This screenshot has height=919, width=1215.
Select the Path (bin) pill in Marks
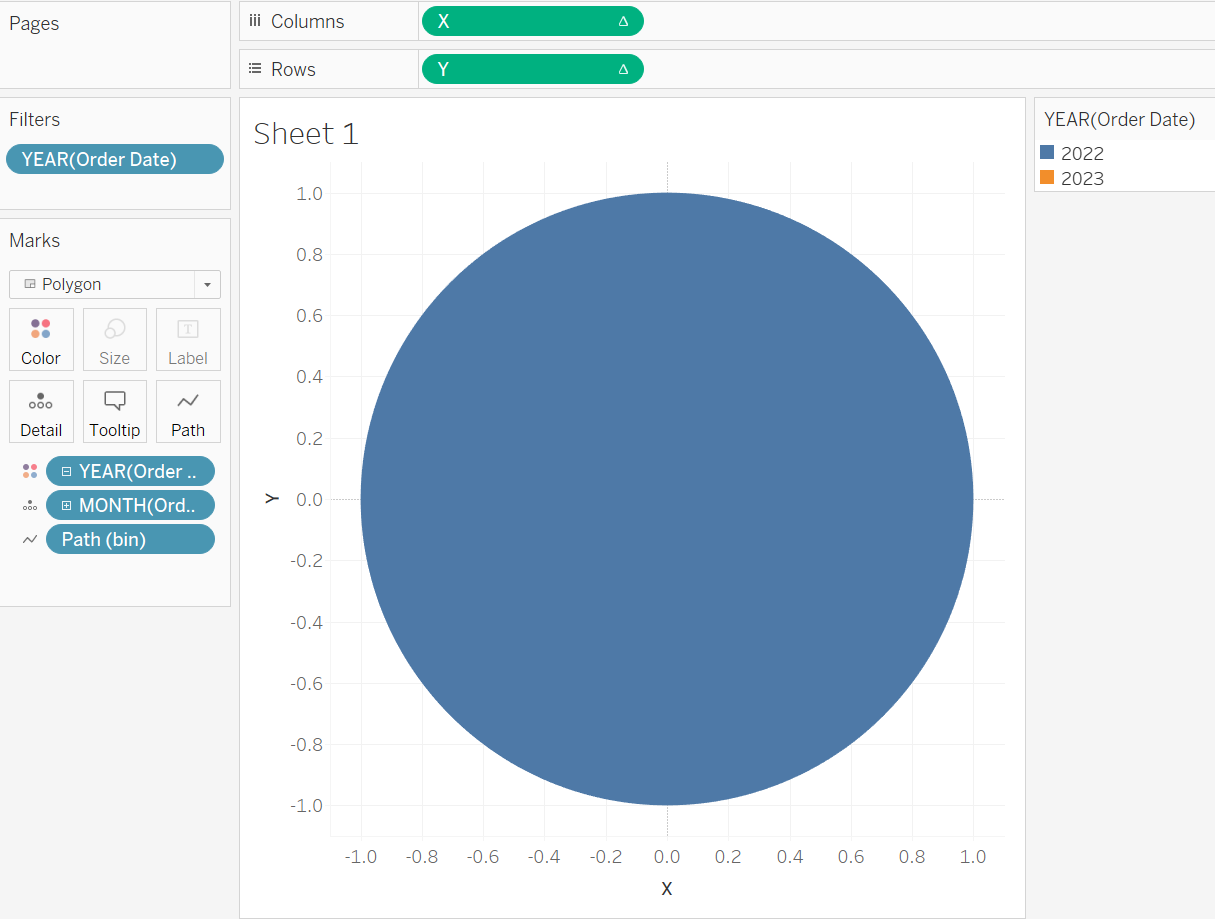(x=130, y=539)
